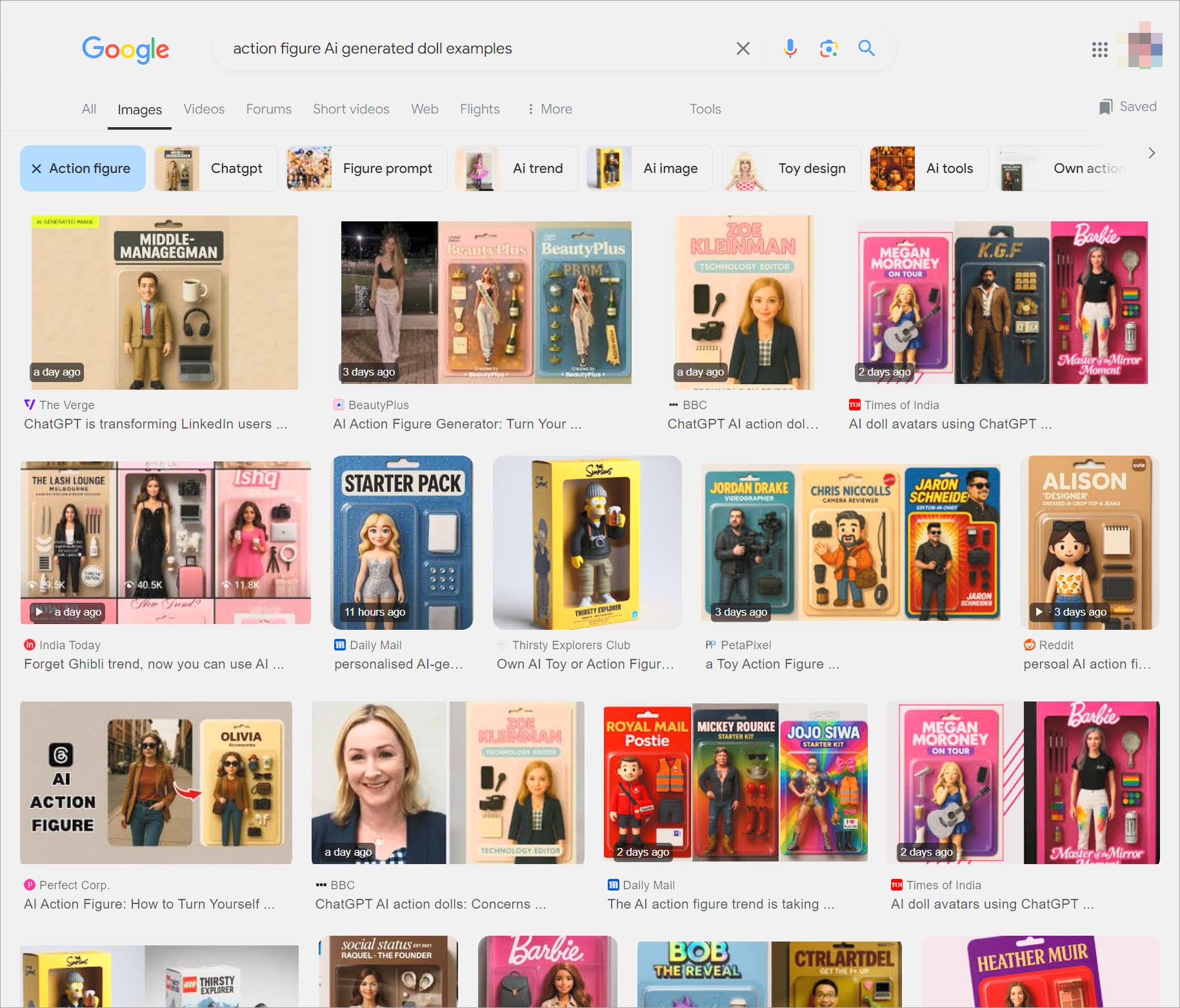Open the Starter Pack doll image
Image resolution: width=1180 pixels, height=1008 pixels.
(x=402, y=543)
